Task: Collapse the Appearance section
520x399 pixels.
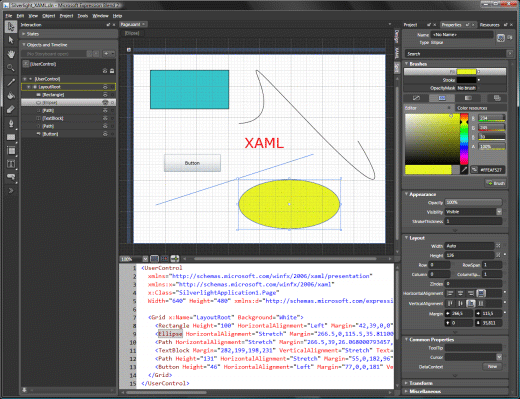Action: click(x=406, y=194)
